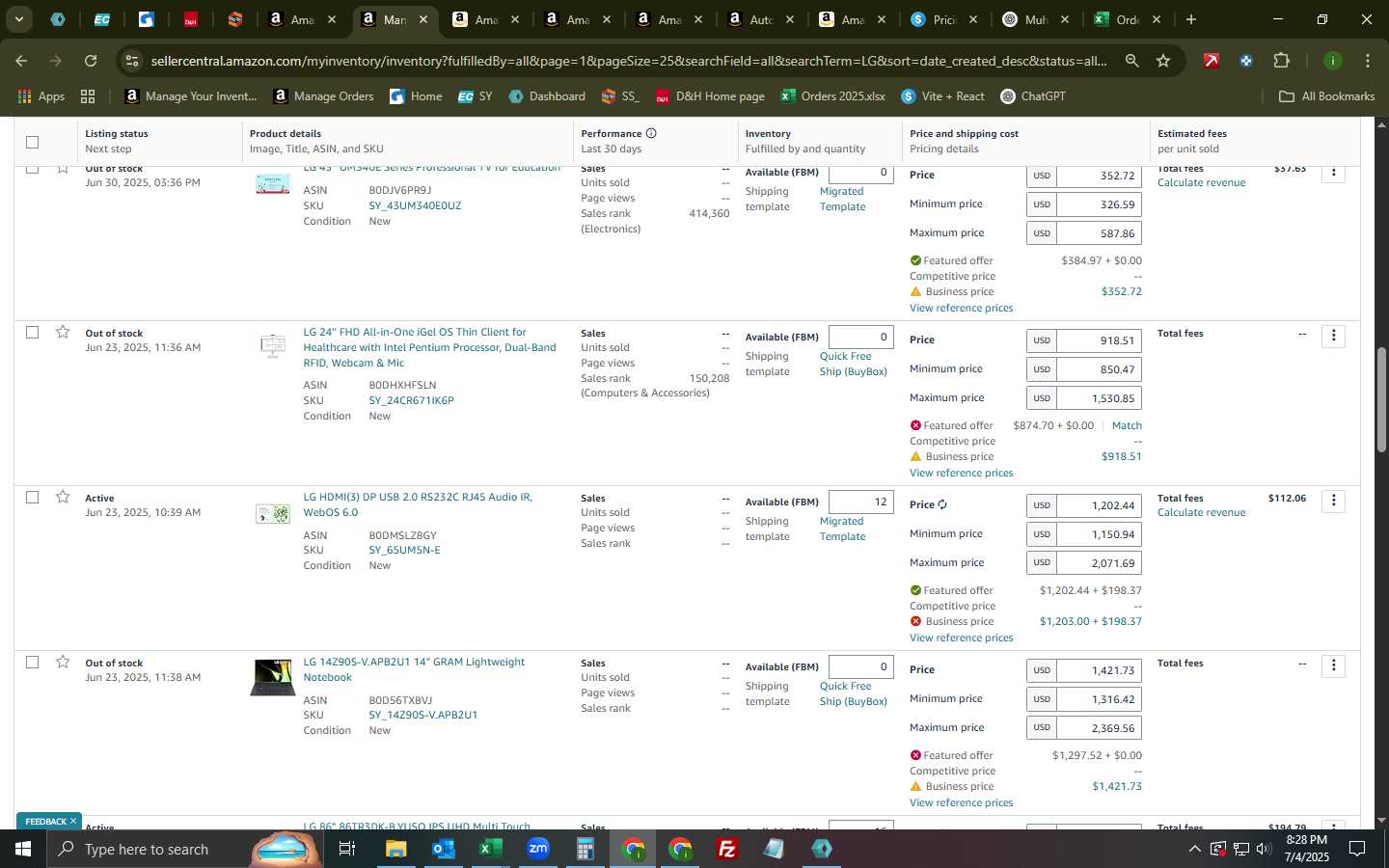This screenshot has height=868, width=1389.
Task: Star the LG 24" FHD All-in-One listing
Action: (63, 332)
